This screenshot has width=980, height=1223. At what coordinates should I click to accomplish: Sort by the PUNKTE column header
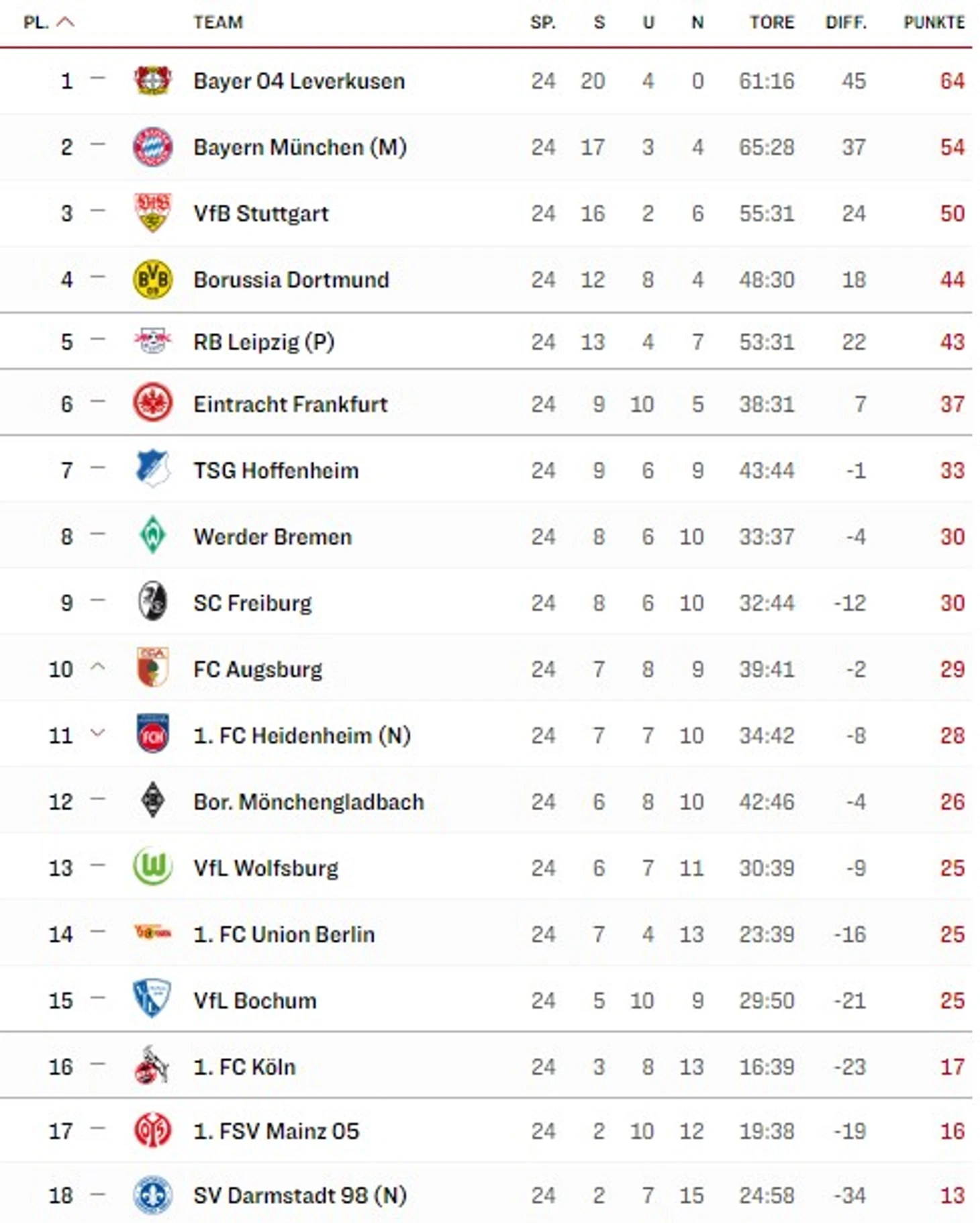pos(934,22)
